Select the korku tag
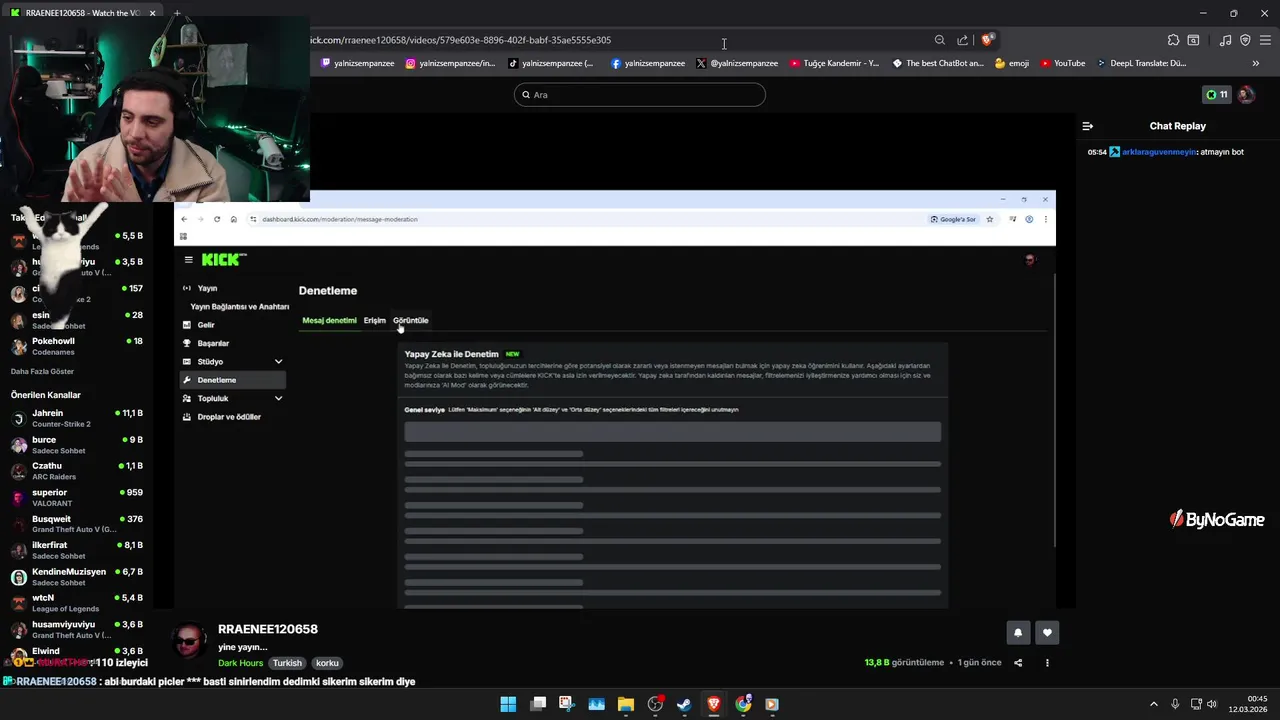This screenshot has height=720, width=1280. coord(327,663)
